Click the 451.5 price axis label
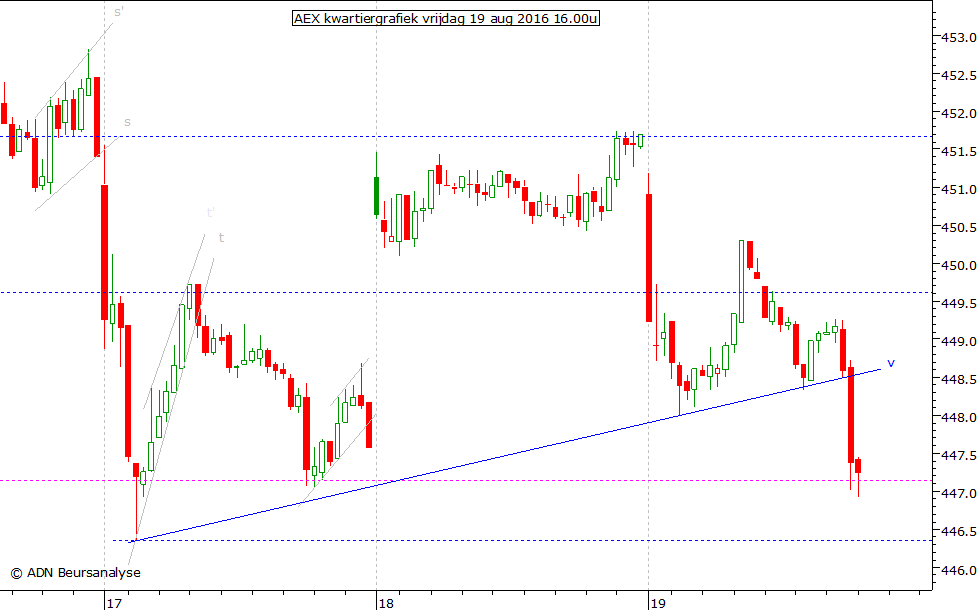The width and height of the screenshot is (980, 610). 959,152
